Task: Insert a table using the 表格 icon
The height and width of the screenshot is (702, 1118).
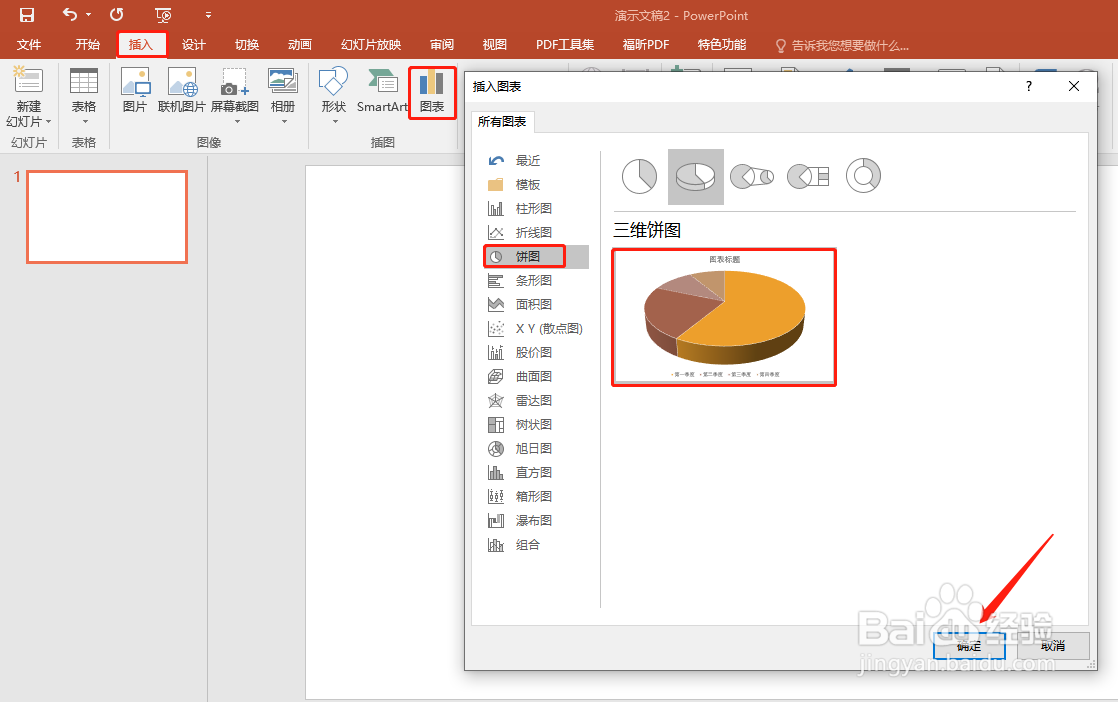Action: click(83, 92)
